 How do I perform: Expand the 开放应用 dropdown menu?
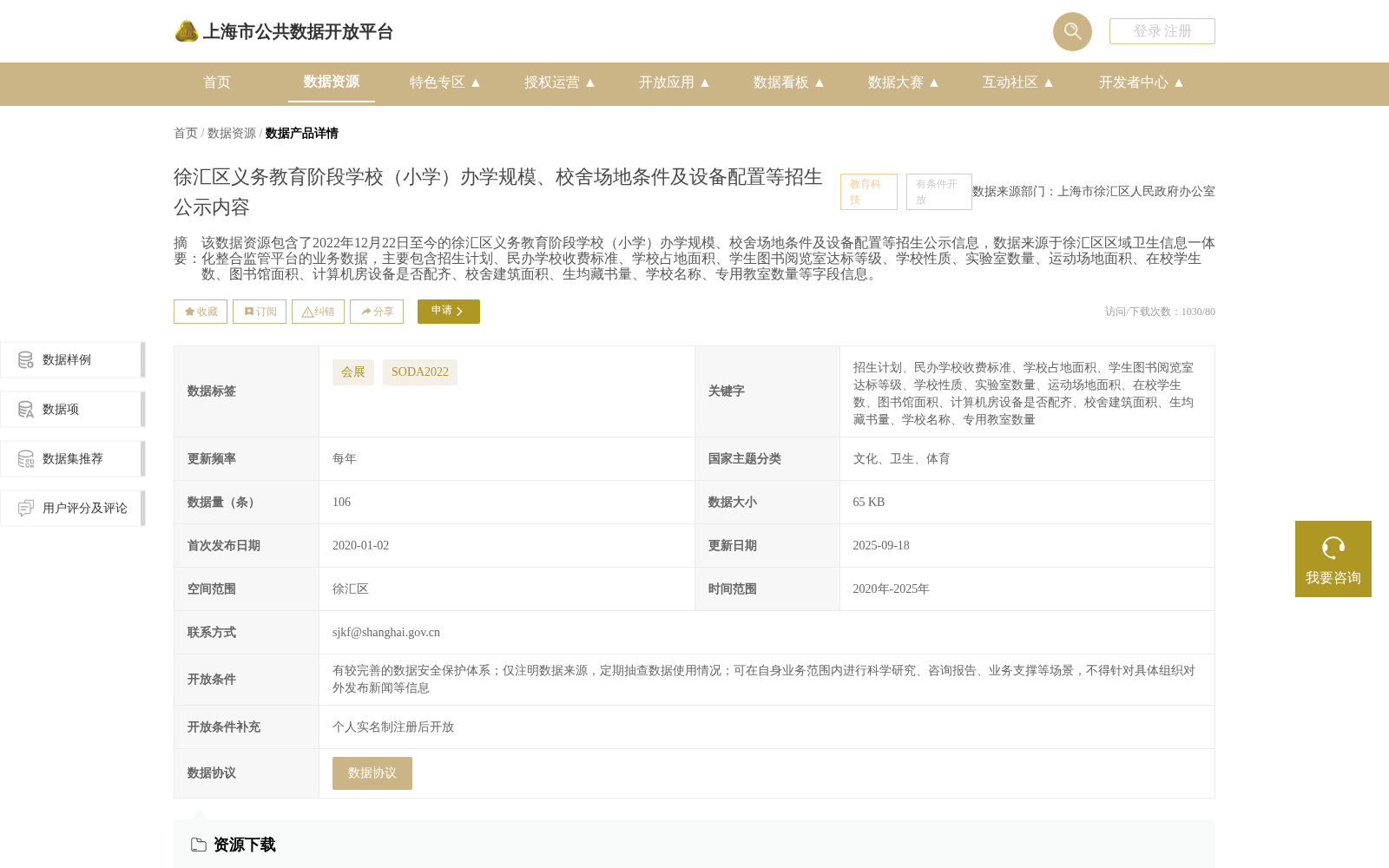click(x=674, y=82)
